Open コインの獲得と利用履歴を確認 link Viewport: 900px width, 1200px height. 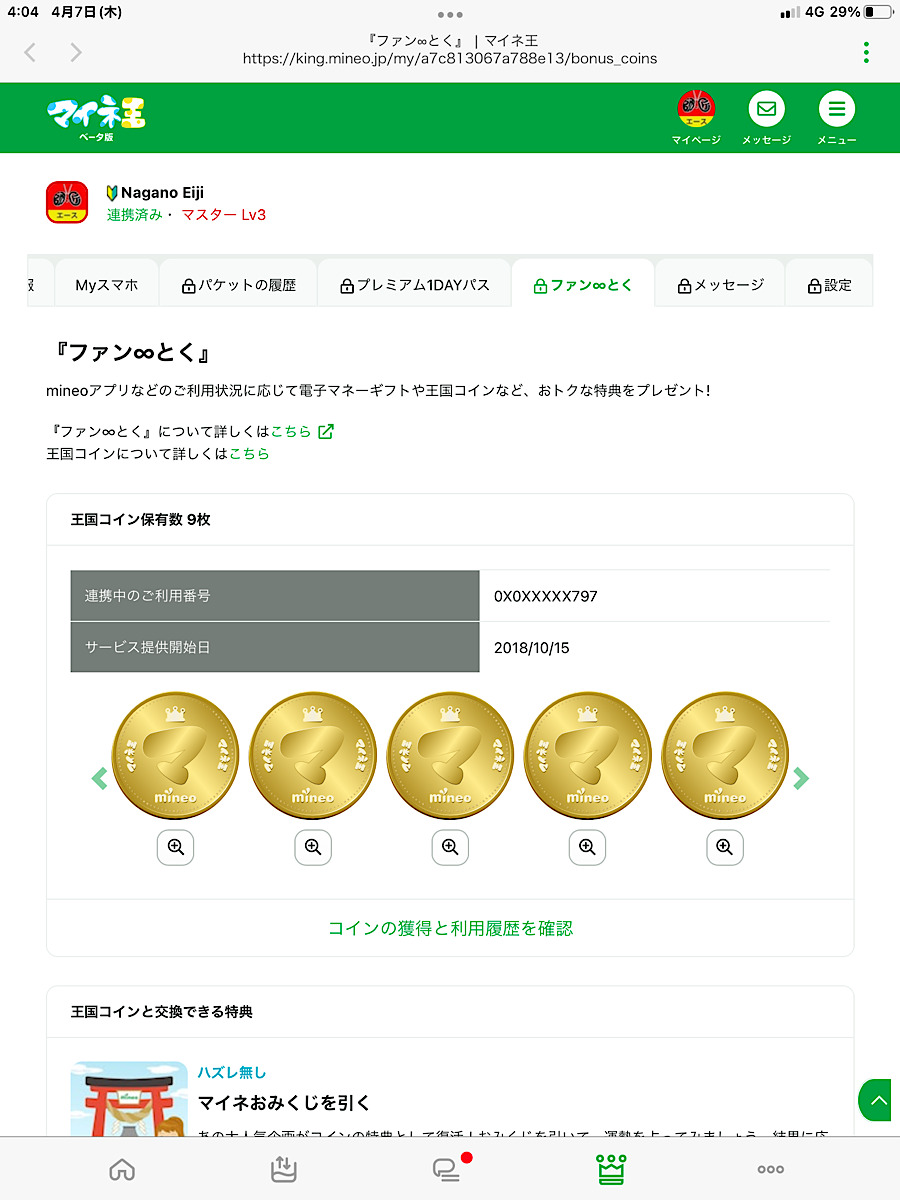pyautogui.click(x=450, y=928)
